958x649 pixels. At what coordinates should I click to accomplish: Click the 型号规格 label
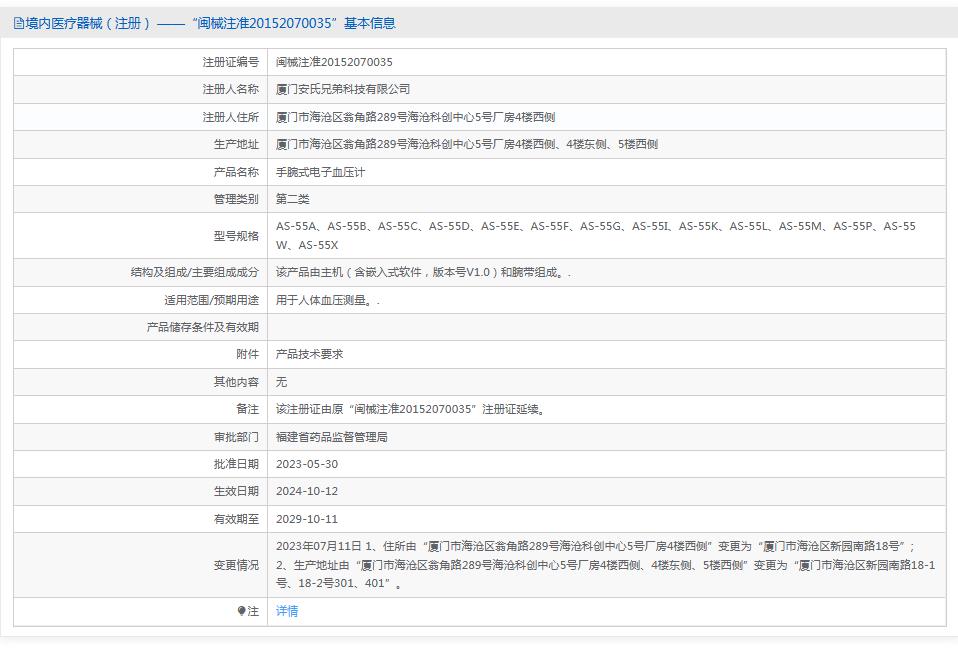(236, 236)
